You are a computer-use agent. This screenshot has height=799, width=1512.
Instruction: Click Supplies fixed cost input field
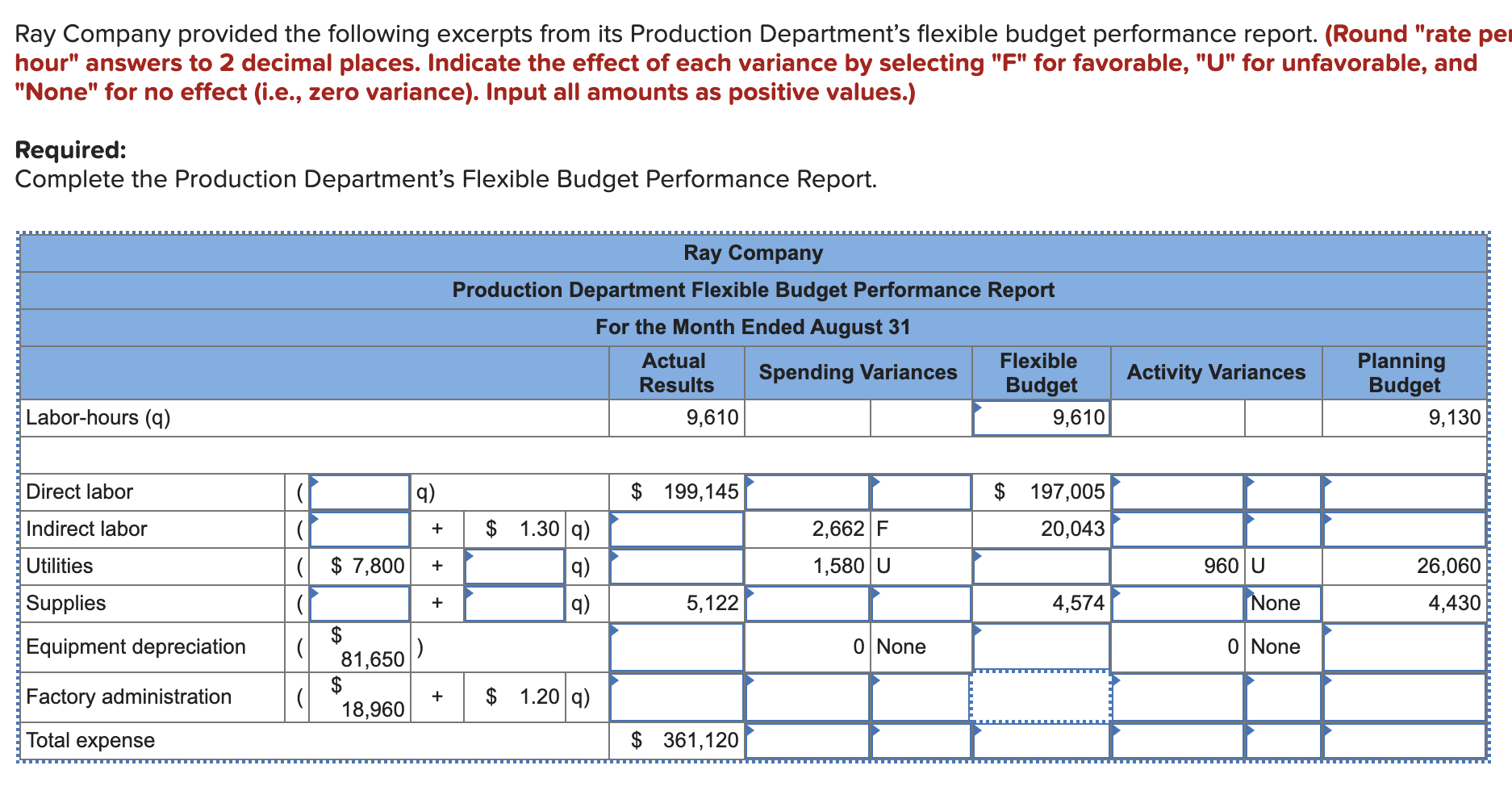360,603
